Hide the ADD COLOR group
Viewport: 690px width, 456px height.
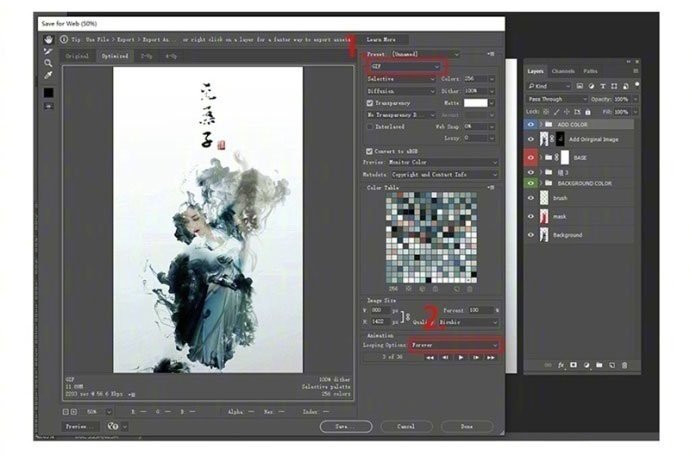click(531, 125)
